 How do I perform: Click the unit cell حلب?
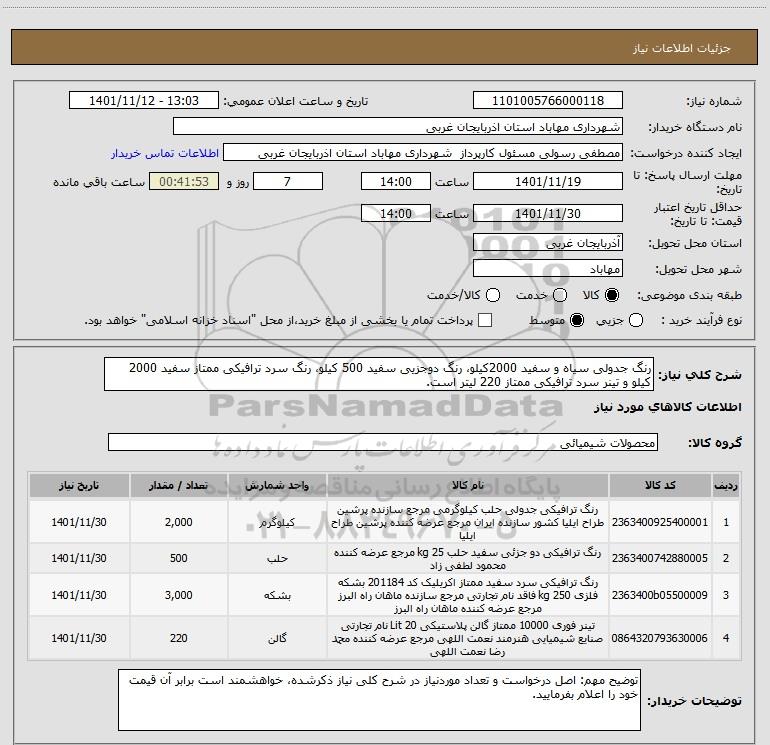tap(277, 558)
